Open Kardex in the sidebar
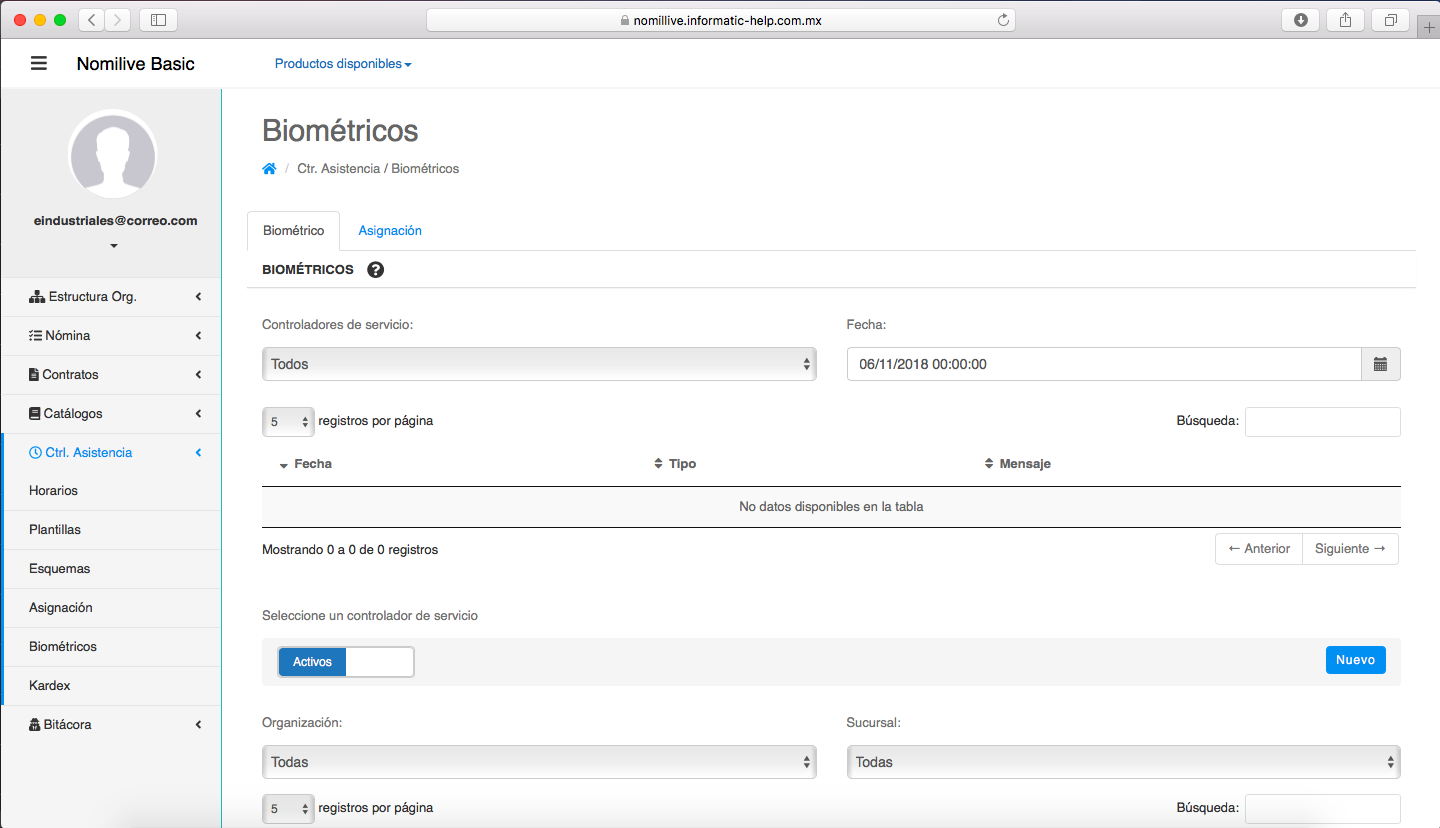The image size is (1440, 828). point(50,686)
